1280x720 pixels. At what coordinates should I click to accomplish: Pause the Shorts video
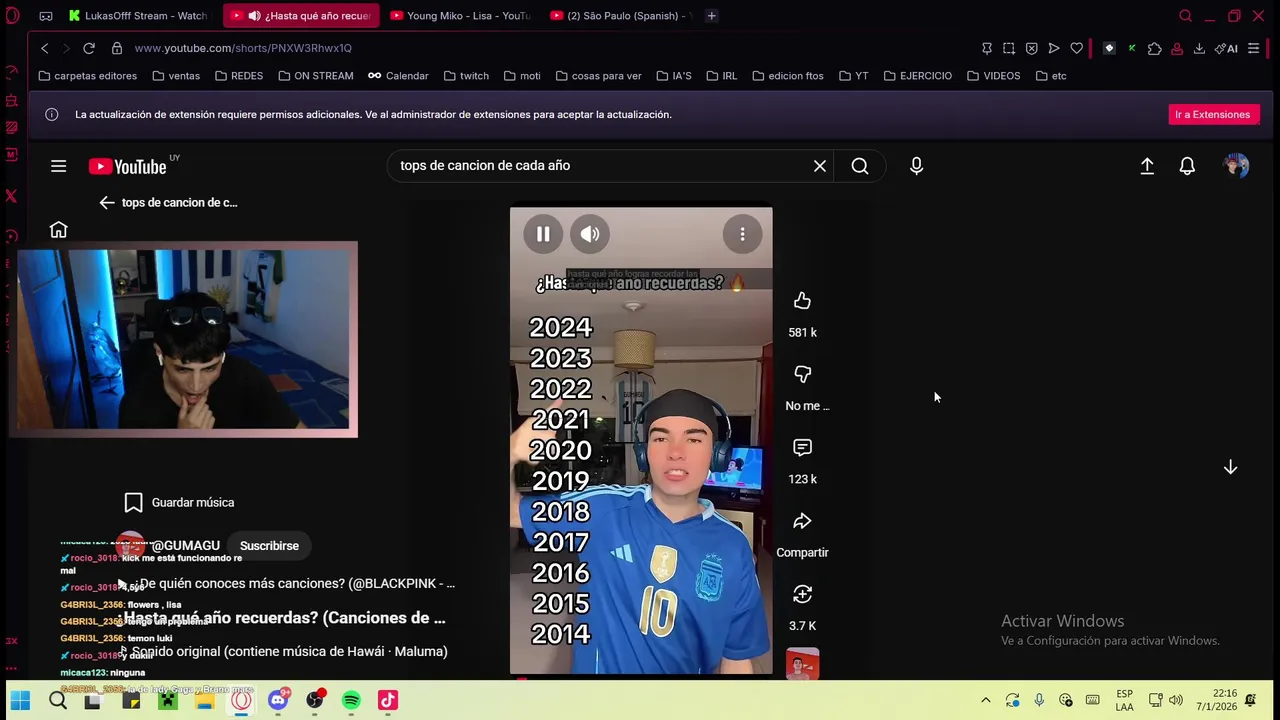[543, 234]
